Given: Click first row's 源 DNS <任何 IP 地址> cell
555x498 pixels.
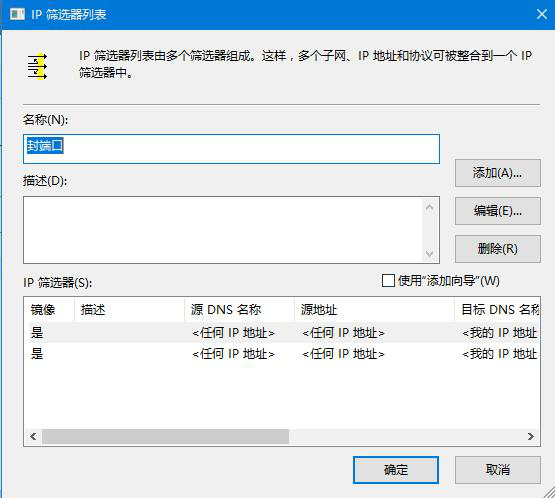Looking at the screenshot, I should point(234,333).
